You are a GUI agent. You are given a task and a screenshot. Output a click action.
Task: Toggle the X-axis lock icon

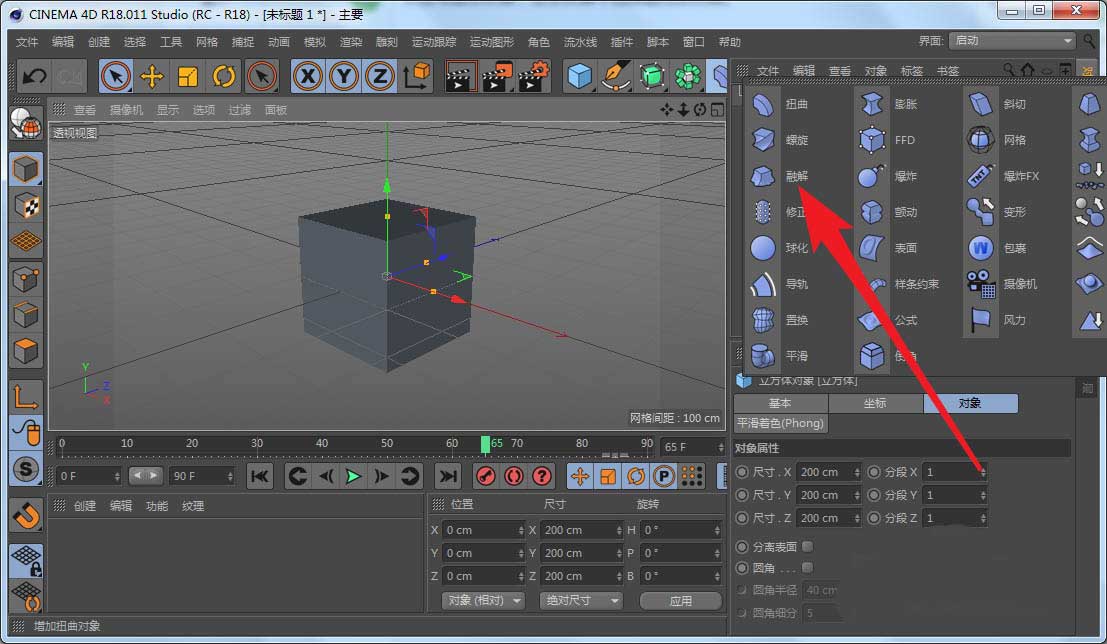[309, 76]
